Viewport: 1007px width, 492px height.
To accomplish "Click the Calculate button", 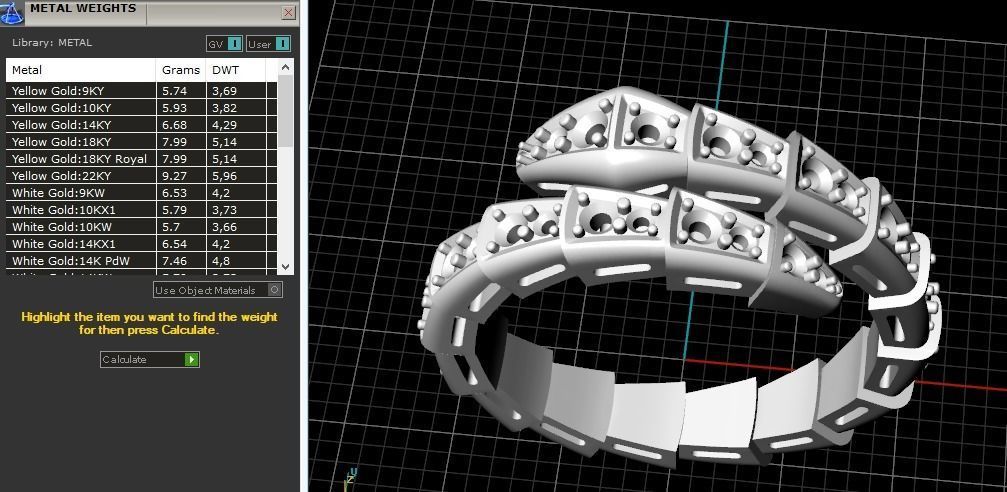I will [x=150, y=359].
